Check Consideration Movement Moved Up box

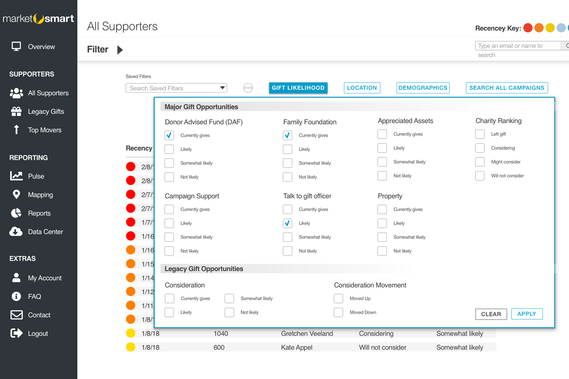(338, 298)
